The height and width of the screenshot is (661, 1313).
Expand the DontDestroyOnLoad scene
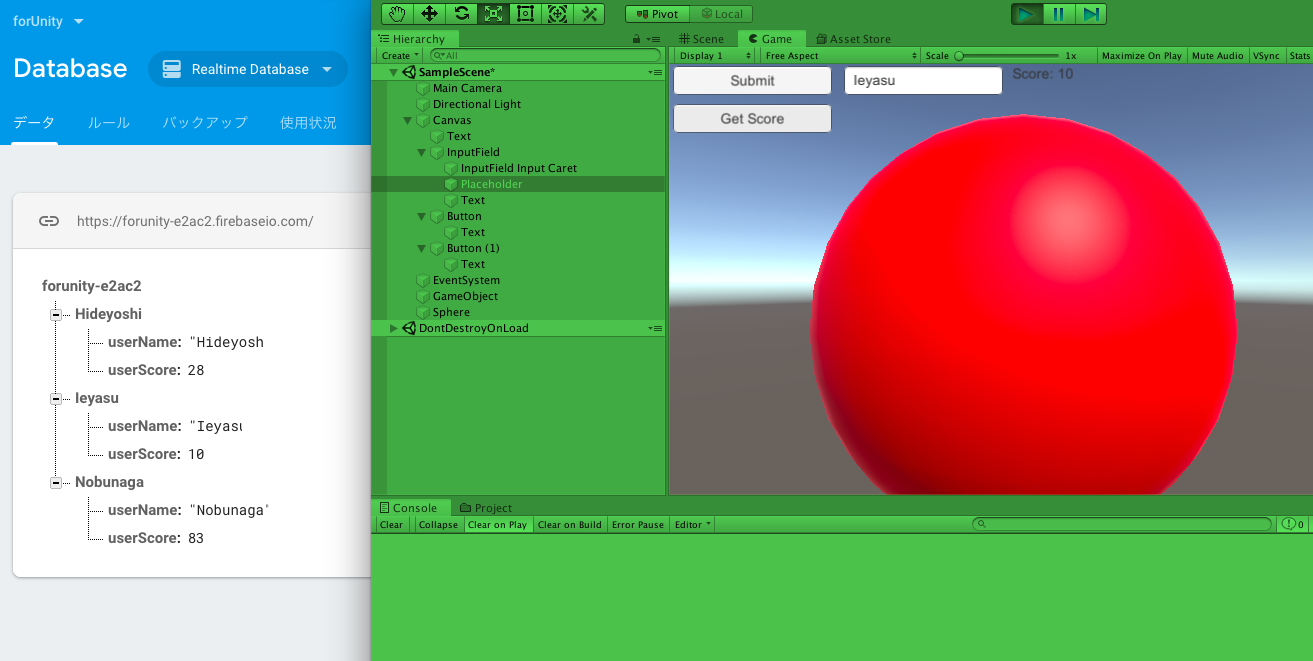(393, 328)
